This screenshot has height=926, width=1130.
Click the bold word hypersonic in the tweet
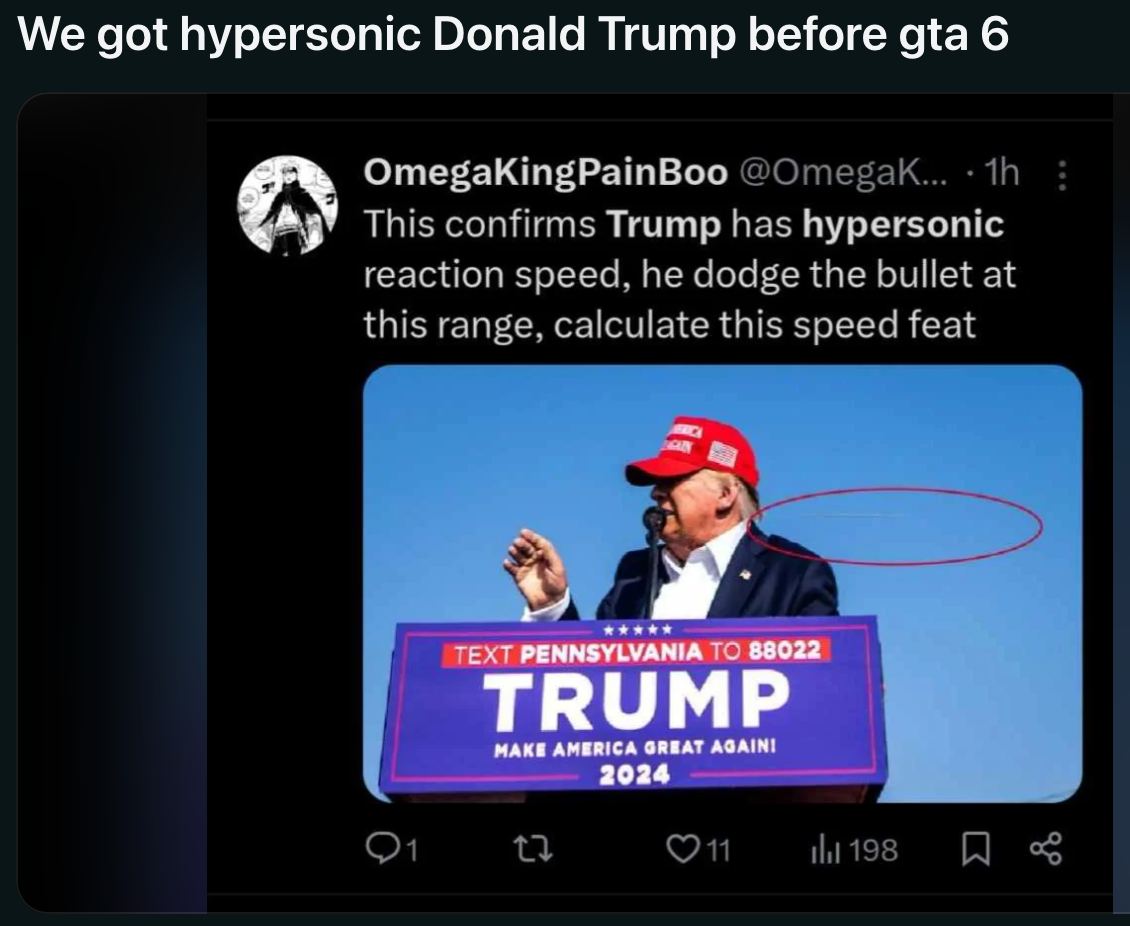point(903,224)
